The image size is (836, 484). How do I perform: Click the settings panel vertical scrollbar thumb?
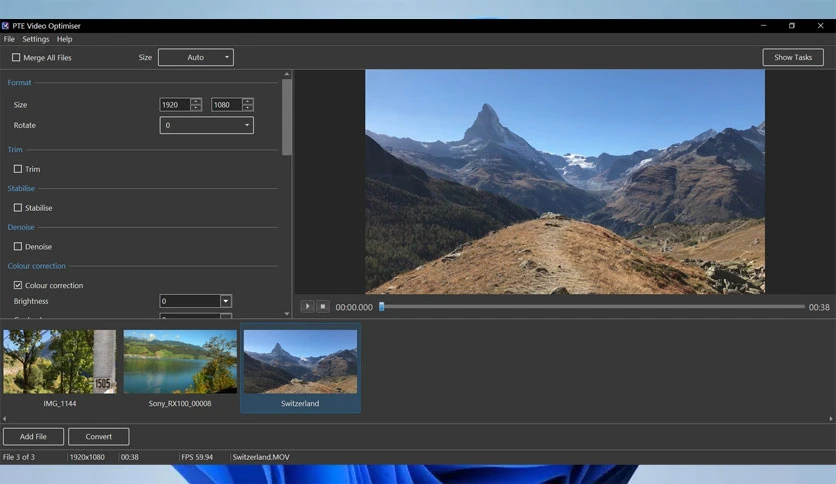287,117
